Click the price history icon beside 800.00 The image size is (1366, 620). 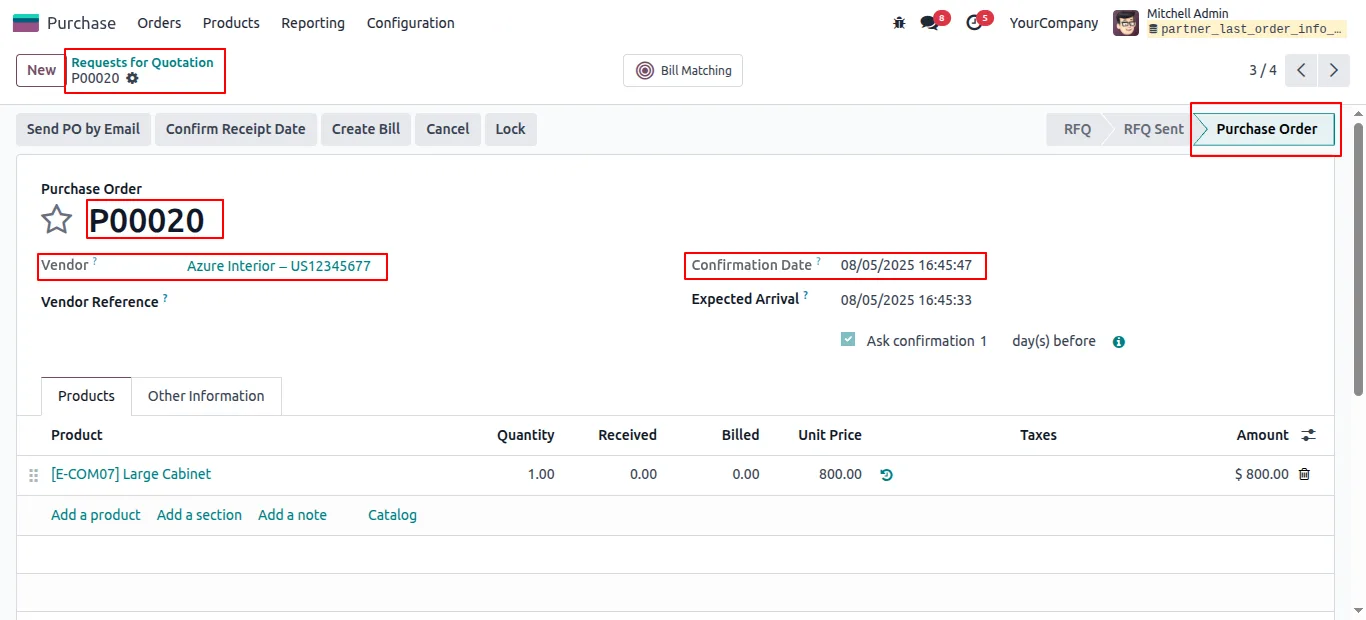(x=886, y=475)
